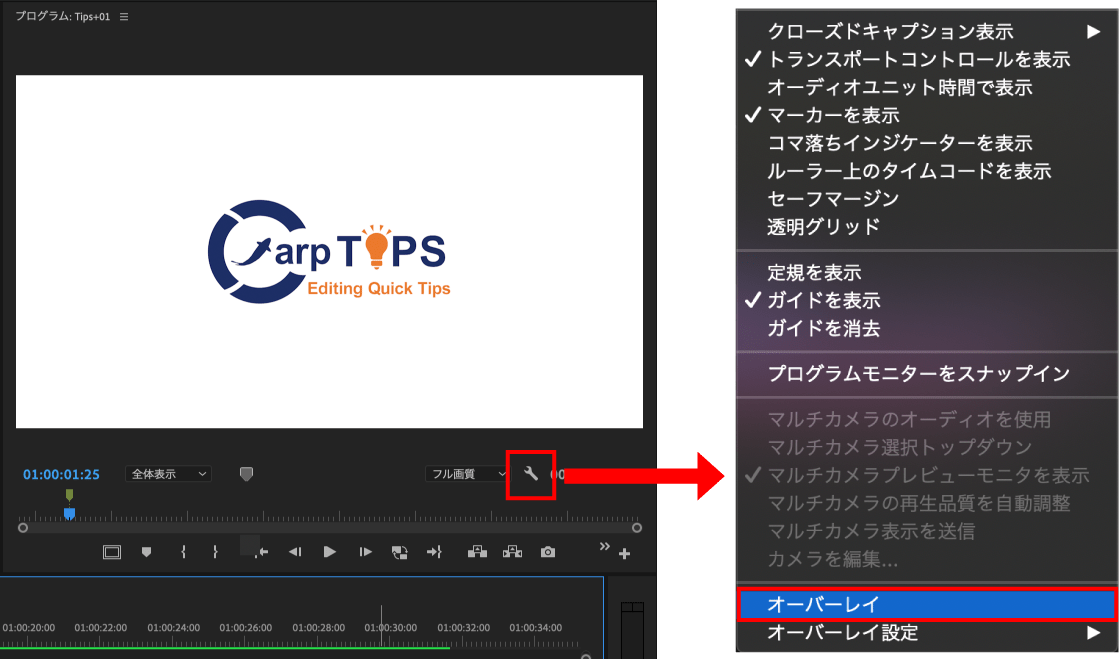
Task: Open the button editor plus icon
Action: (x=624, y=553)
